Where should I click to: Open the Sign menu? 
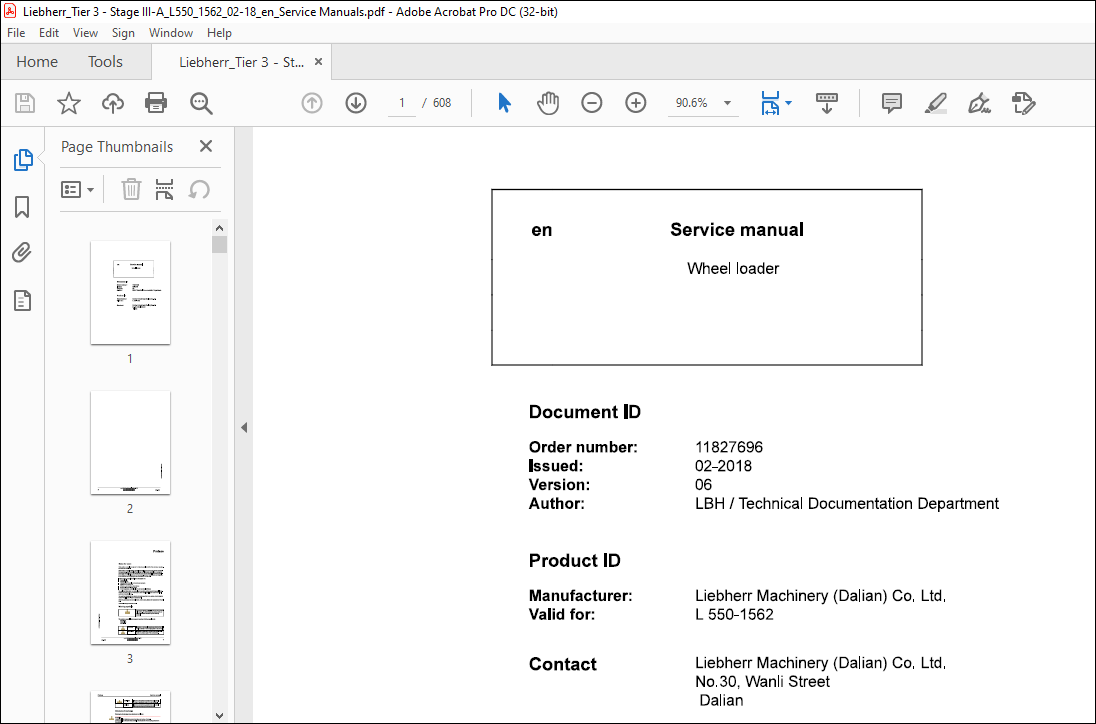pyautogui.click(x=123, y=33)
